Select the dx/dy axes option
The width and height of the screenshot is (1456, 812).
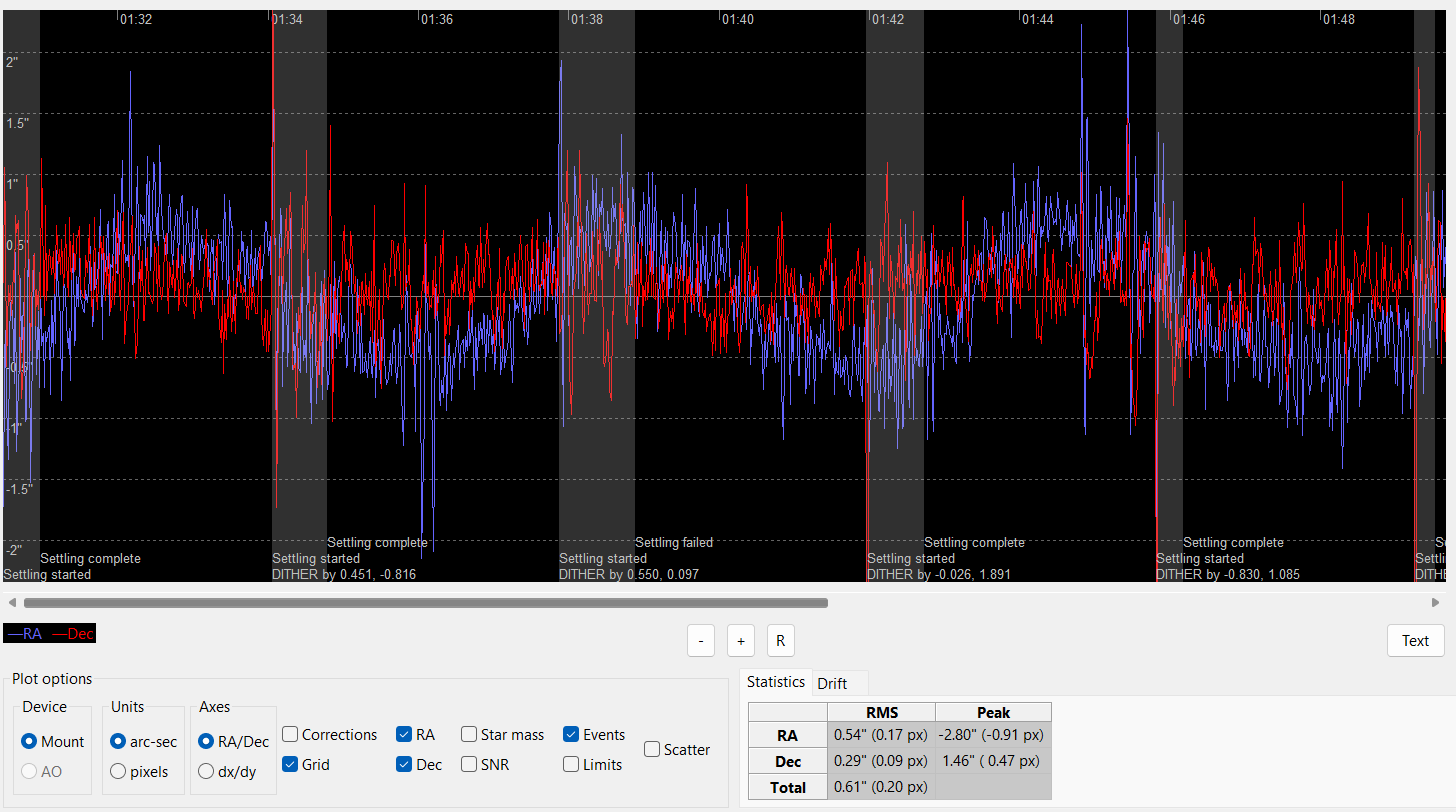206,772
